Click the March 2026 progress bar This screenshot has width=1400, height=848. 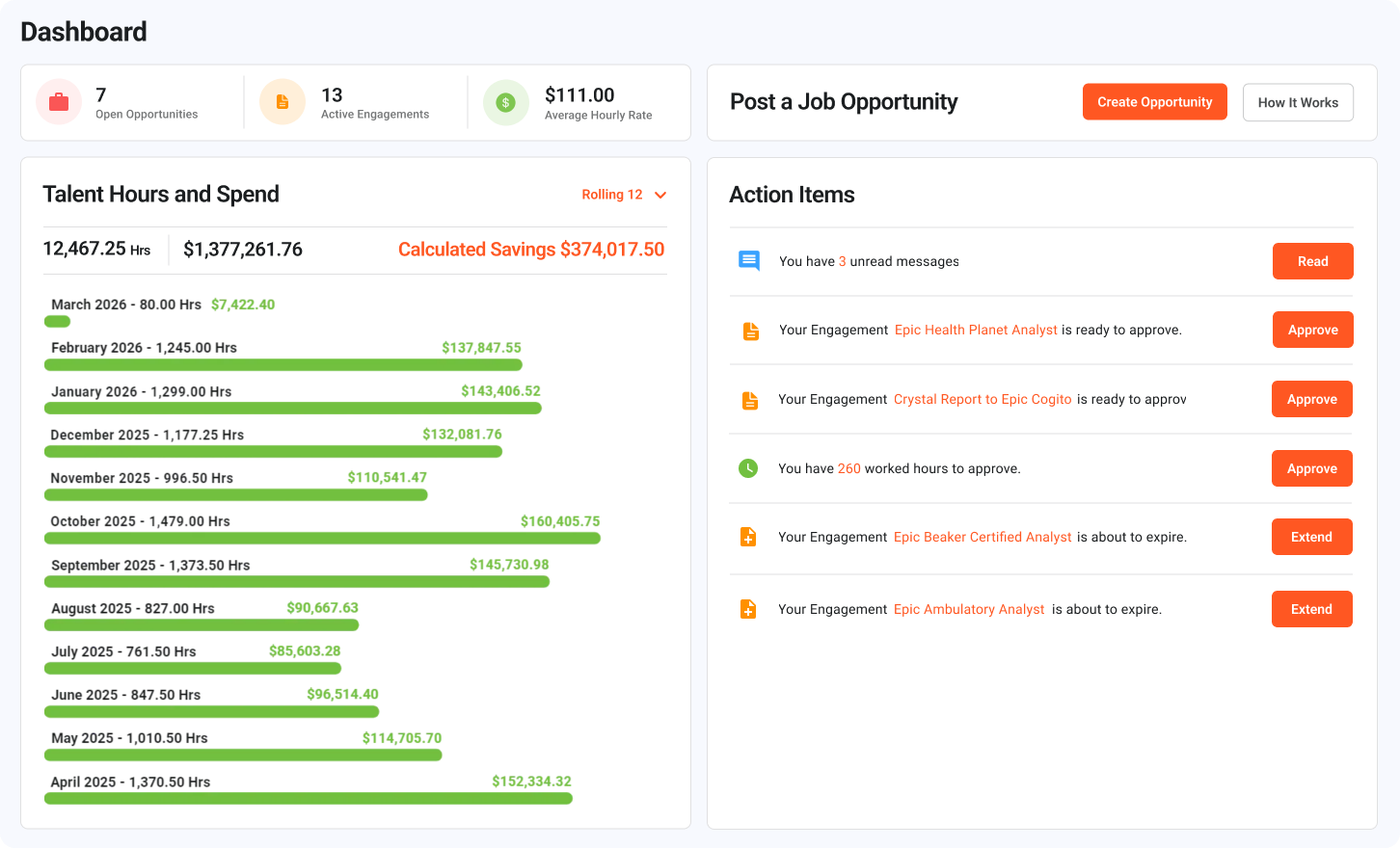pyautogui.click(x=57, y=321)
